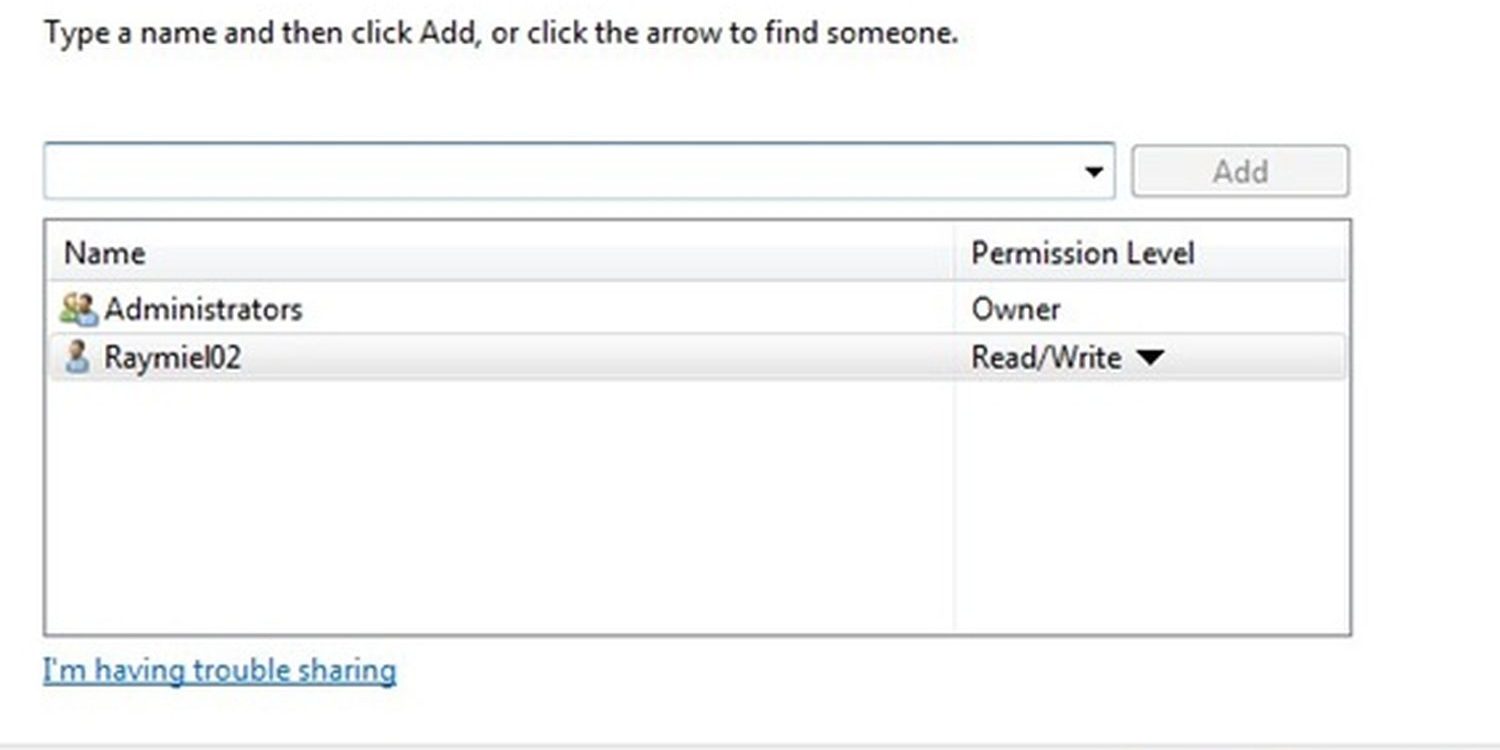Expand the Read/Write permission arrow for Raymiel02

[1150, 358]
